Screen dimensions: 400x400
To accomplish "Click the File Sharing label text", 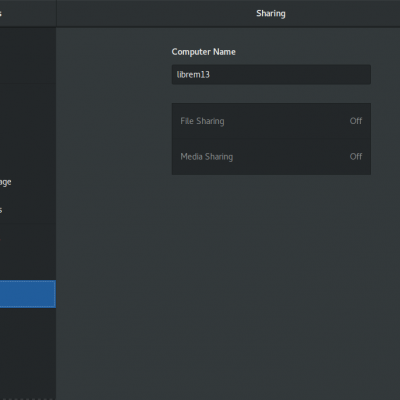I will point(202,121).
